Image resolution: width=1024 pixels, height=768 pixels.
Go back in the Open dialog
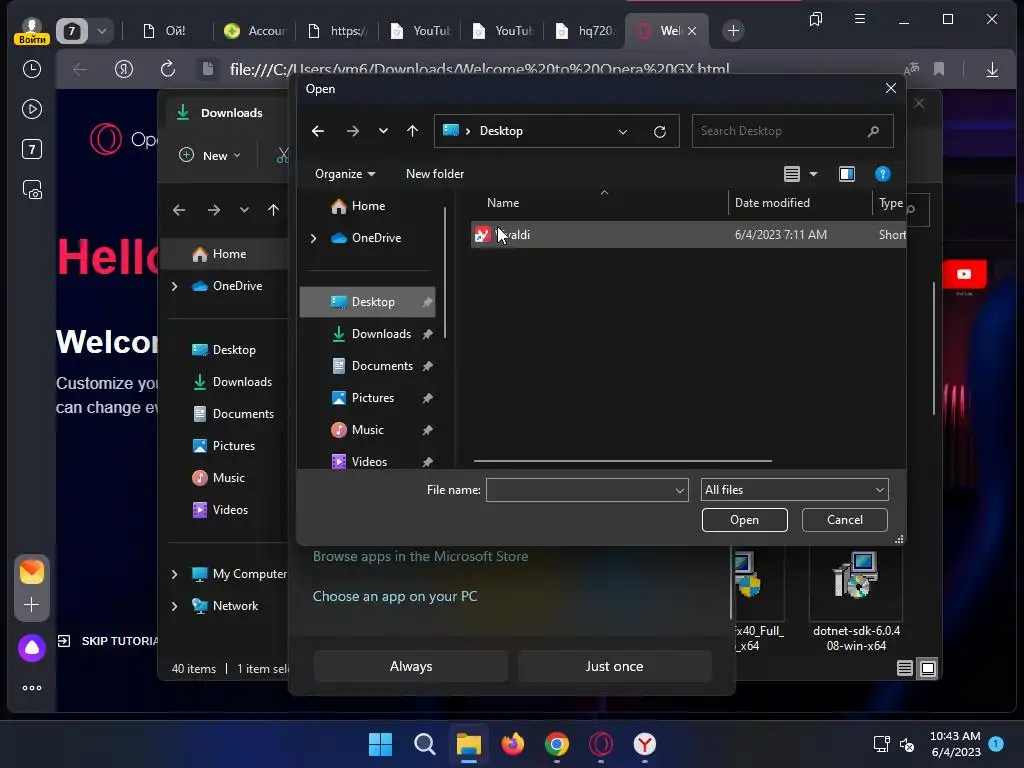318,131
